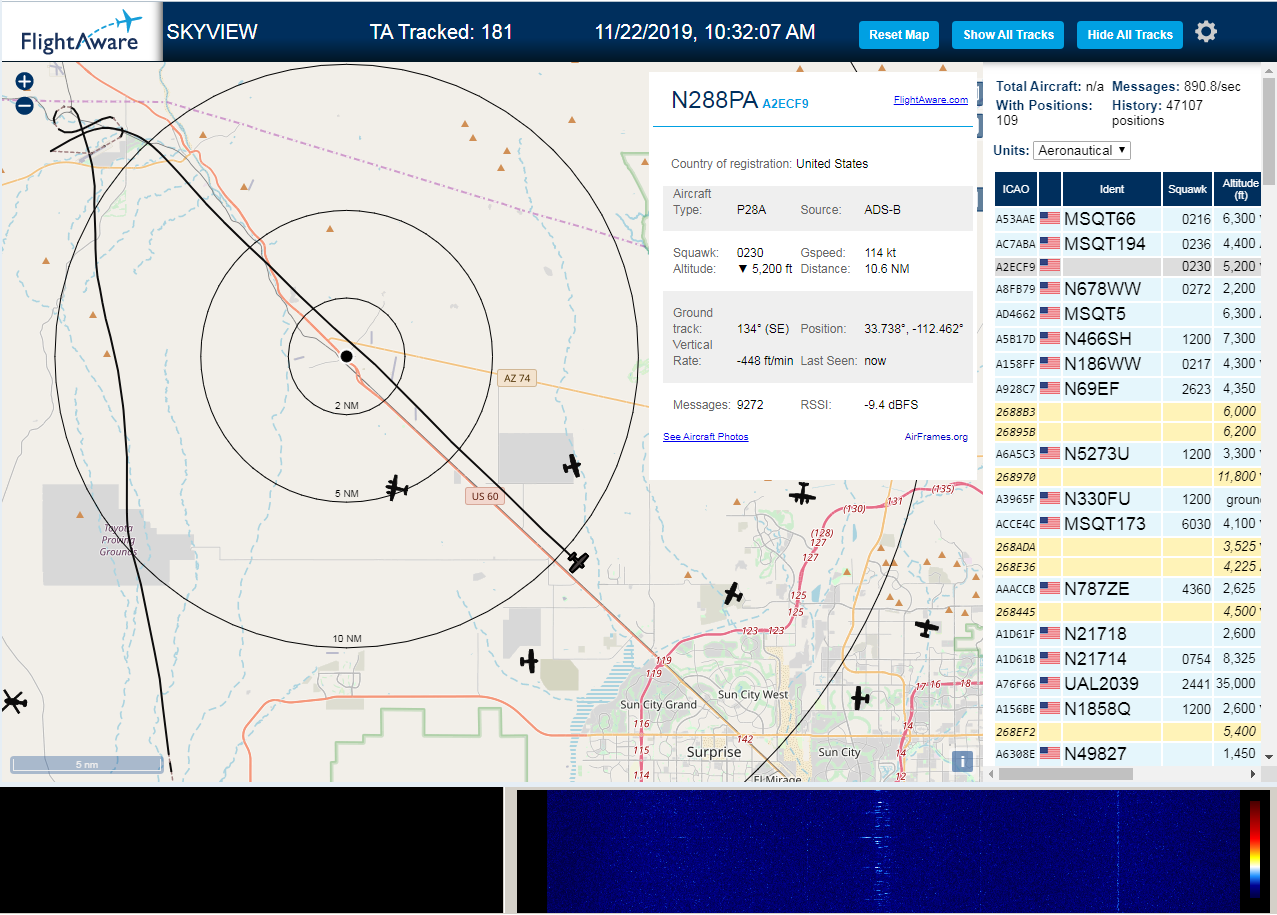Select aircraft icon beside the 5 NM label
Viewport: 1277px width, 915px height.
tap(398, 487)
